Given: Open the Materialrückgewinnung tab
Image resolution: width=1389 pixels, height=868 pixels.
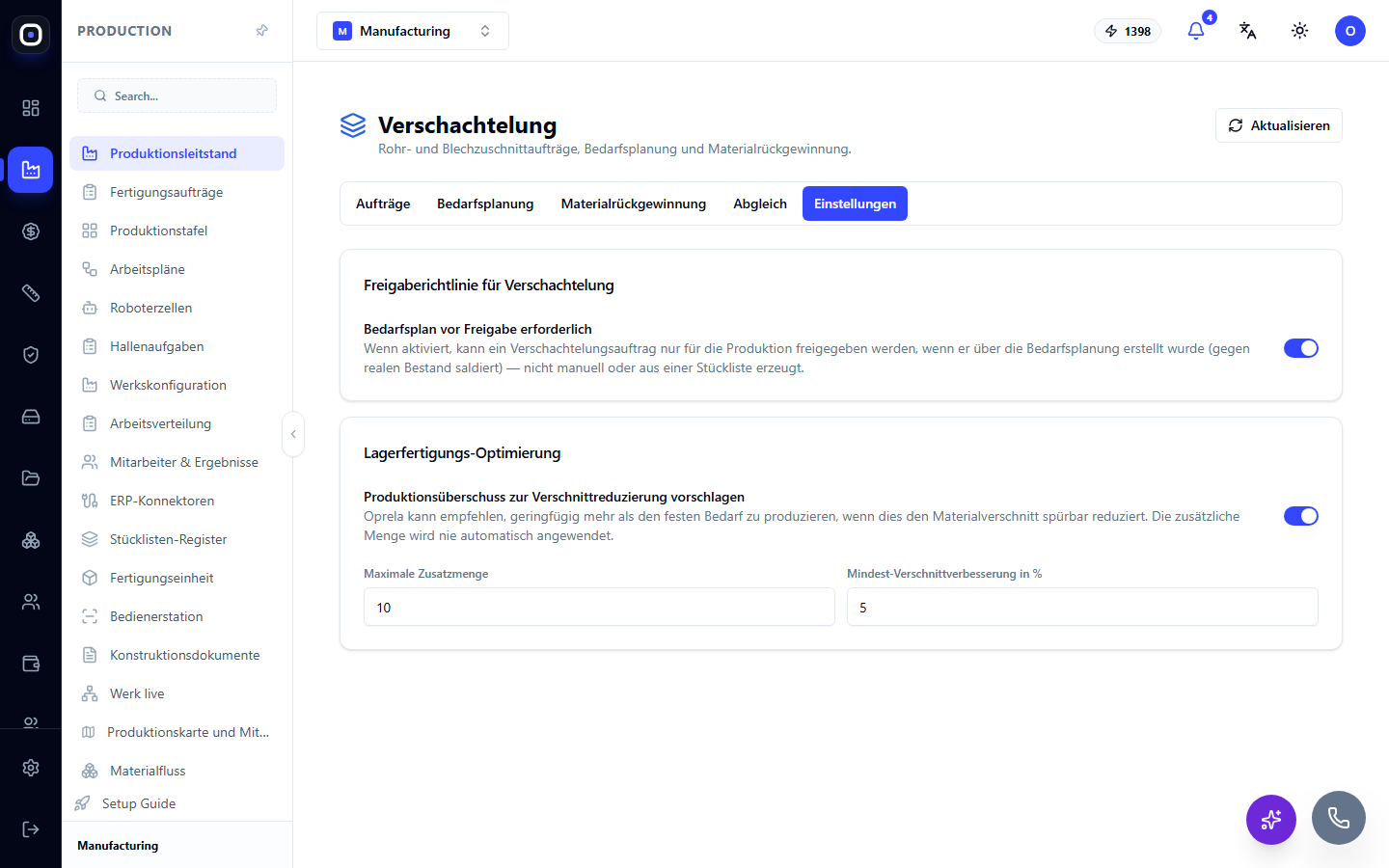Looking at the screenshot, I should [x=634, y=203].
